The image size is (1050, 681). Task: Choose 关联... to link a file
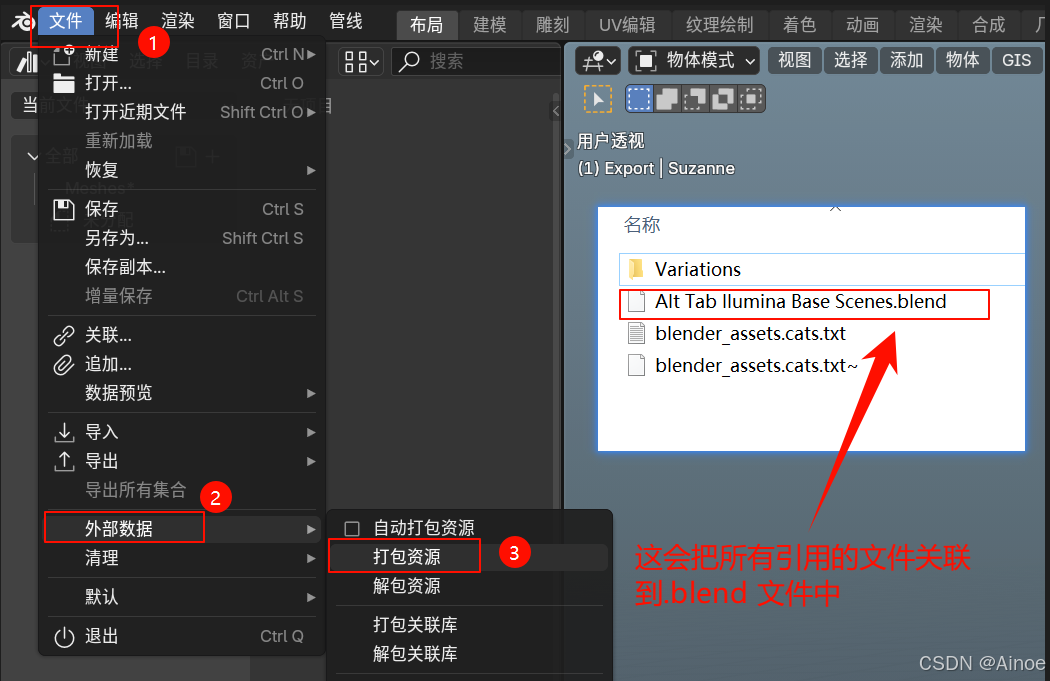click(x=182, y=335)
